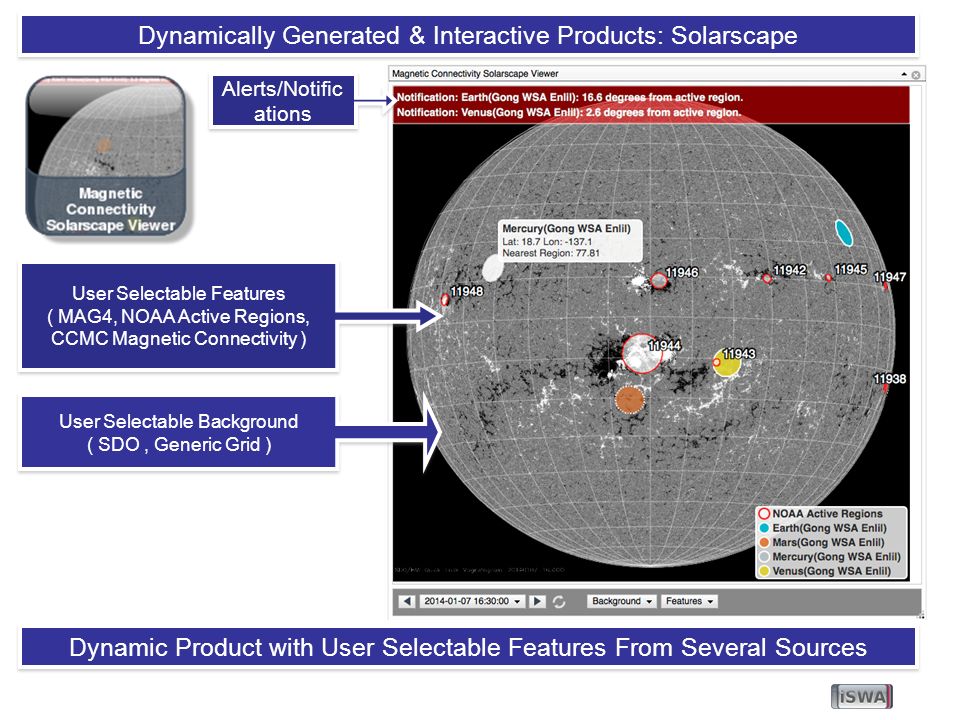Select active region marker 11946
This screenshot has width=960, height=720.
(658, 280)
